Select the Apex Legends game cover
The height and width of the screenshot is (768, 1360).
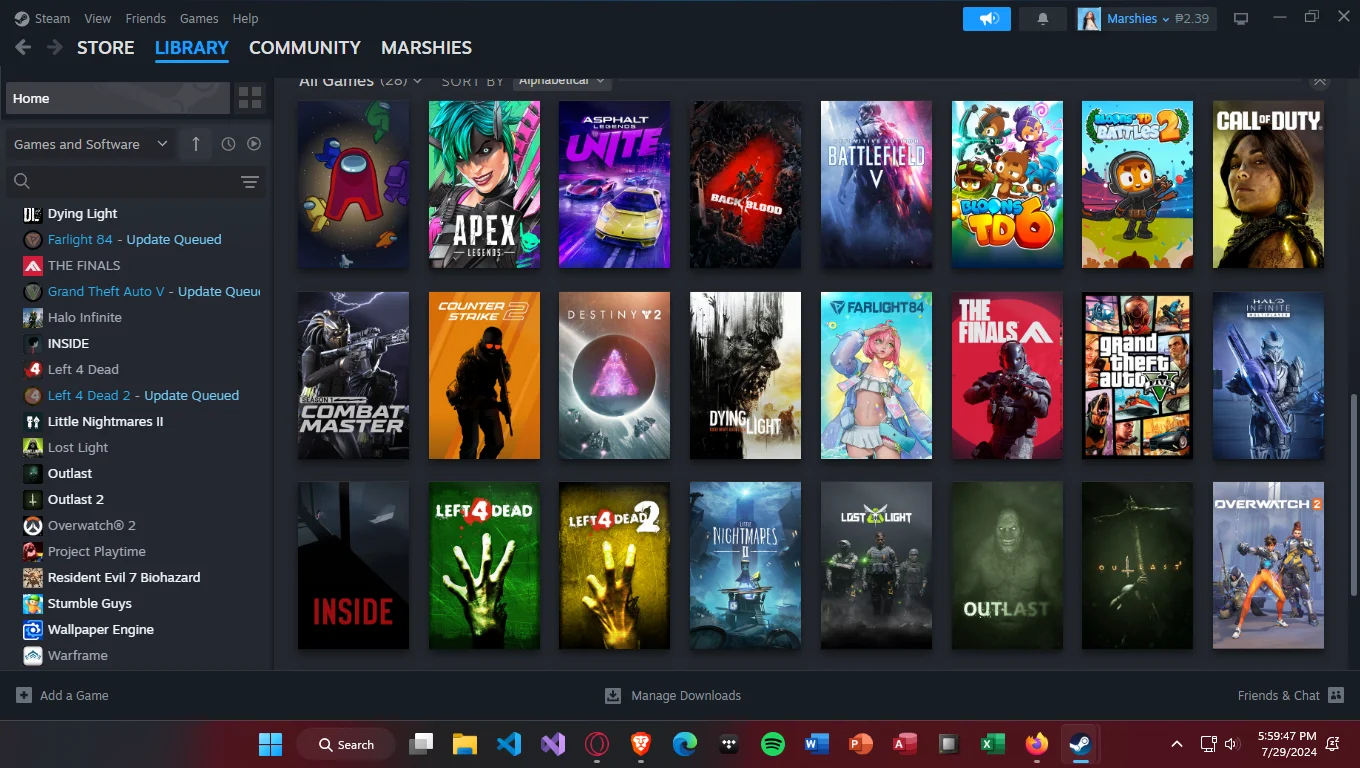(484, 184)
